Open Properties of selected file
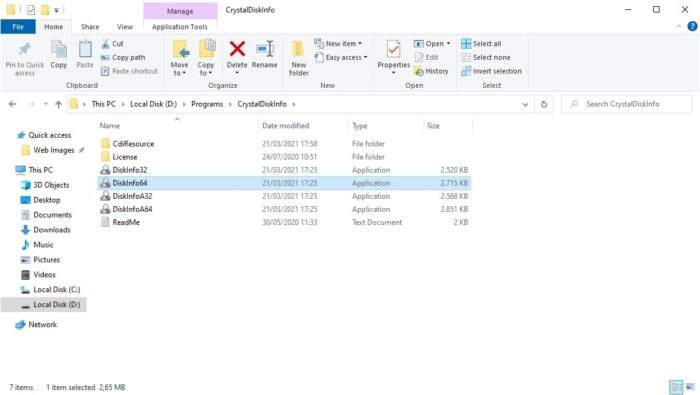 pyautogui.click(x=393, y=57)
